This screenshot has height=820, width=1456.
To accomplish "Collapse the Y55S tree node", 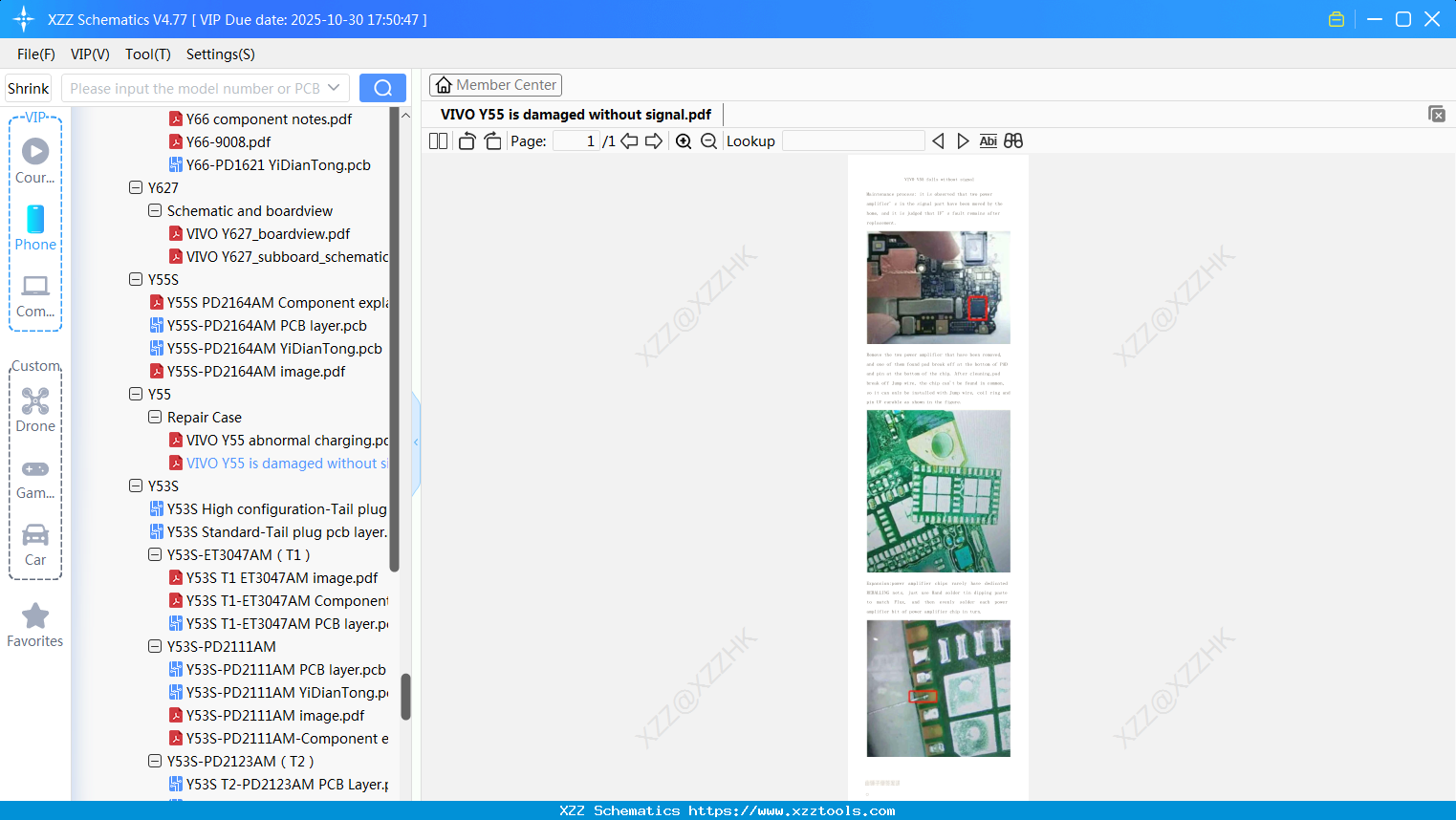I will pos(136,279).
